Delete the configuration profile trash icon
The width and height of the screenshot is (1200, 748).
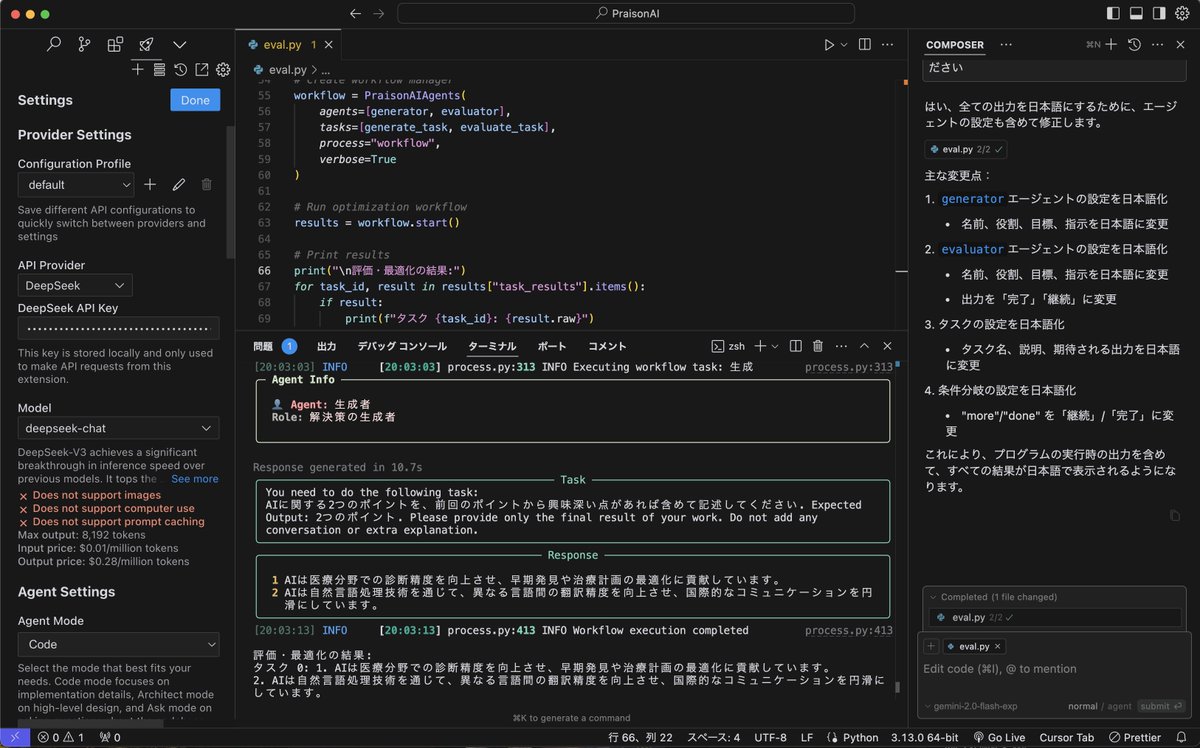207,184
